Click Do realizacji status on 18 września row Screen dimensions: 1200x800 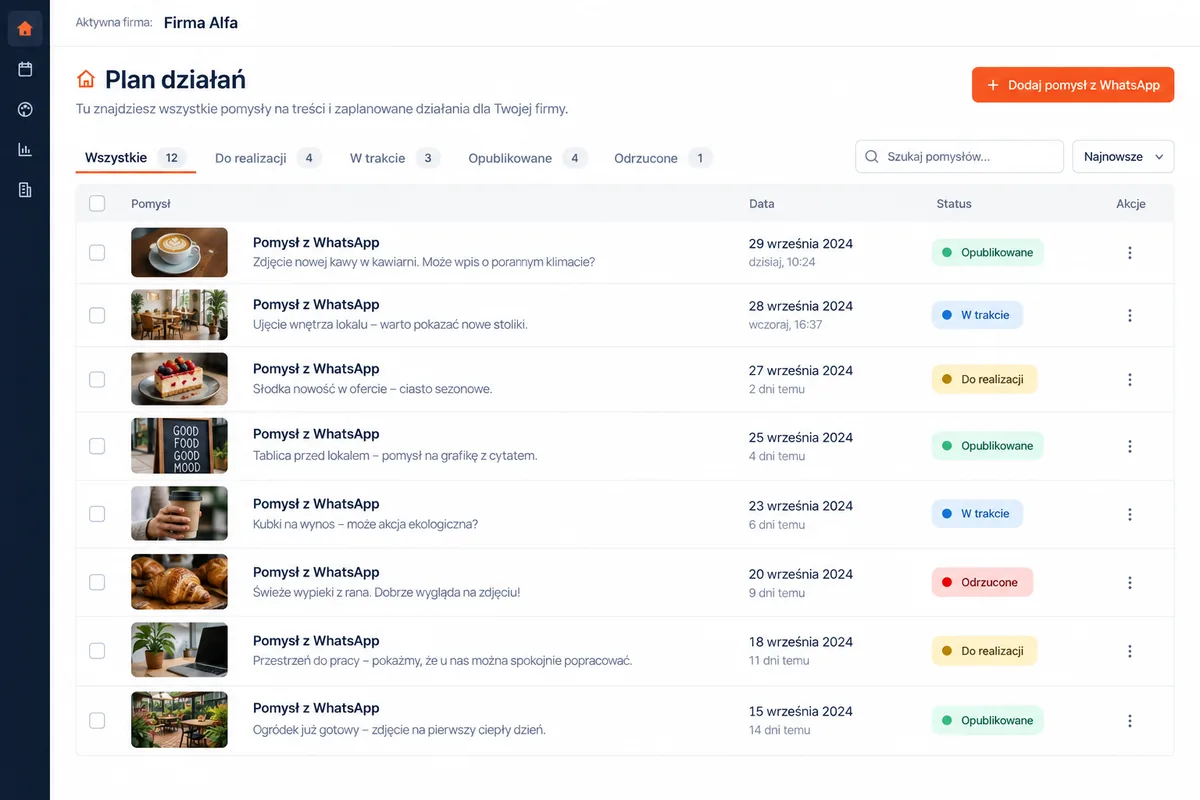984,651
